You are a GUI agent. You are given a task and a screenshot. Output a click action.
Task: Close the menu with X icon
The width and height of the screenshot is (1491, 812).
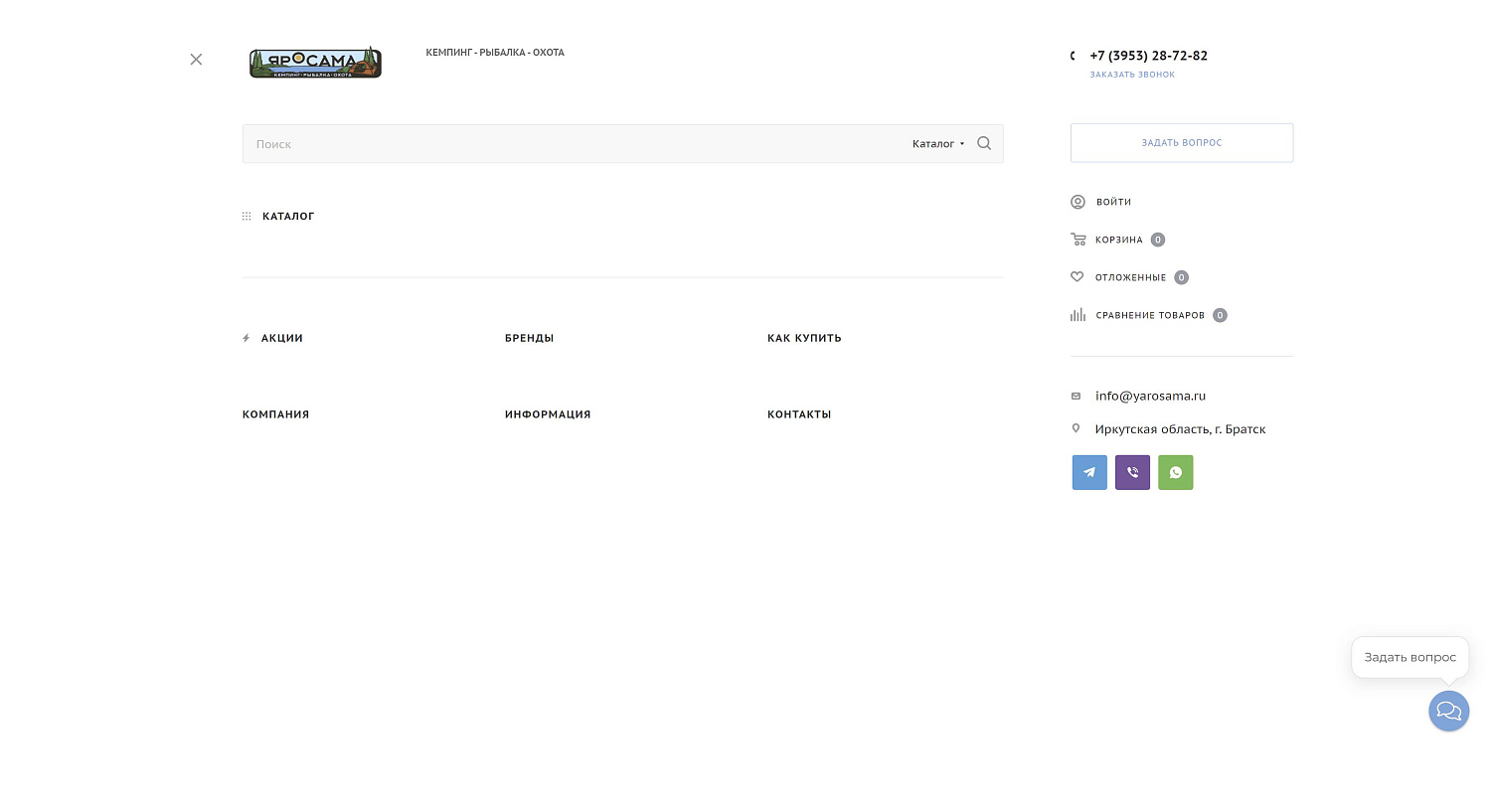(x=196, y=60)
